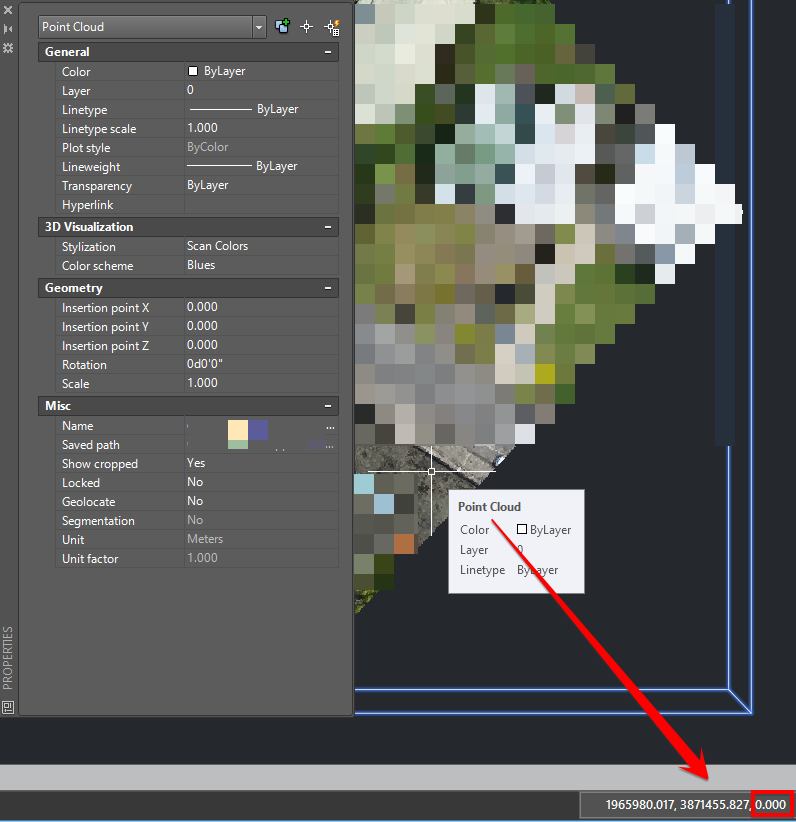Click the Insertion point X label
This screenshot has width=796, height=822.
tap(105, 308)
